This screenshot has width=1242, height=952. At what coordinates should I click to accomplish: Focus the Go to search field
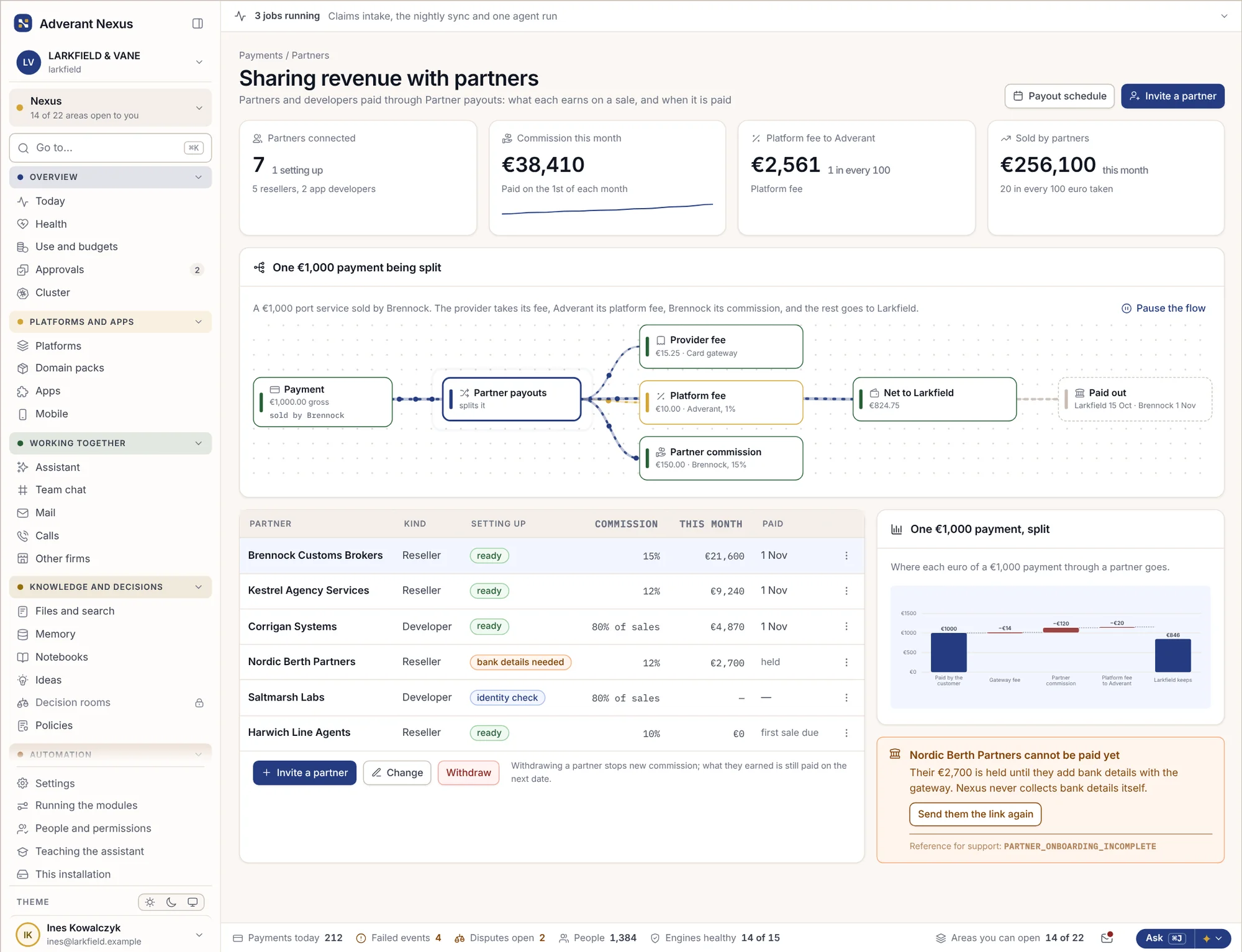coord(111,148)
